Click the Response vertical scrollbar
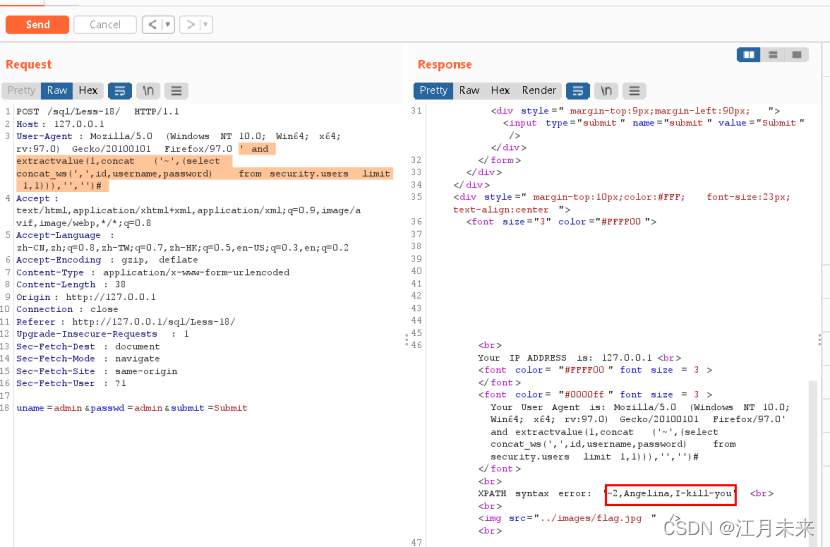Screen dimensions: 830x547 point(813,461)
